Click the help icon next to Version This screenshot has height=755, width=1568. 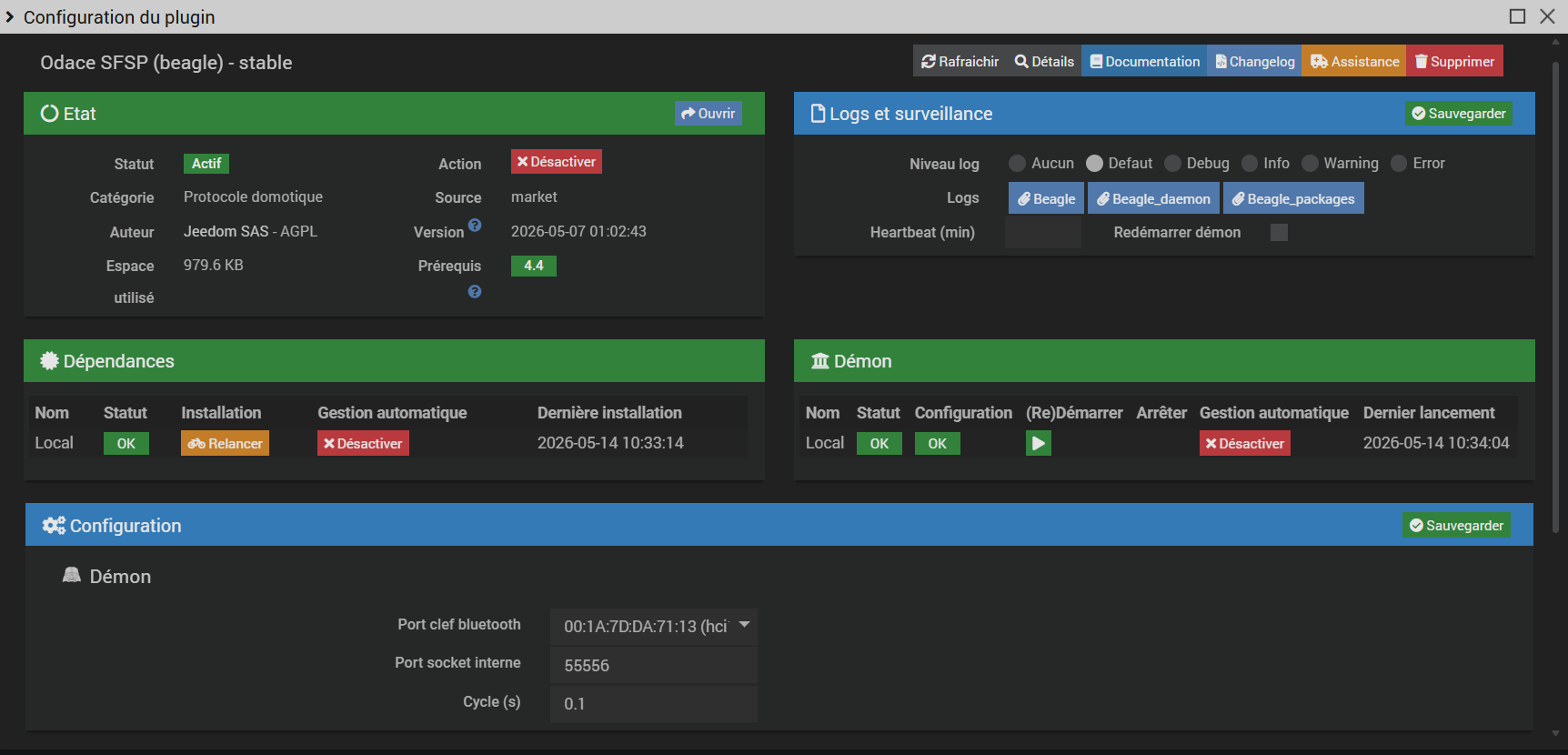point(475,225)
